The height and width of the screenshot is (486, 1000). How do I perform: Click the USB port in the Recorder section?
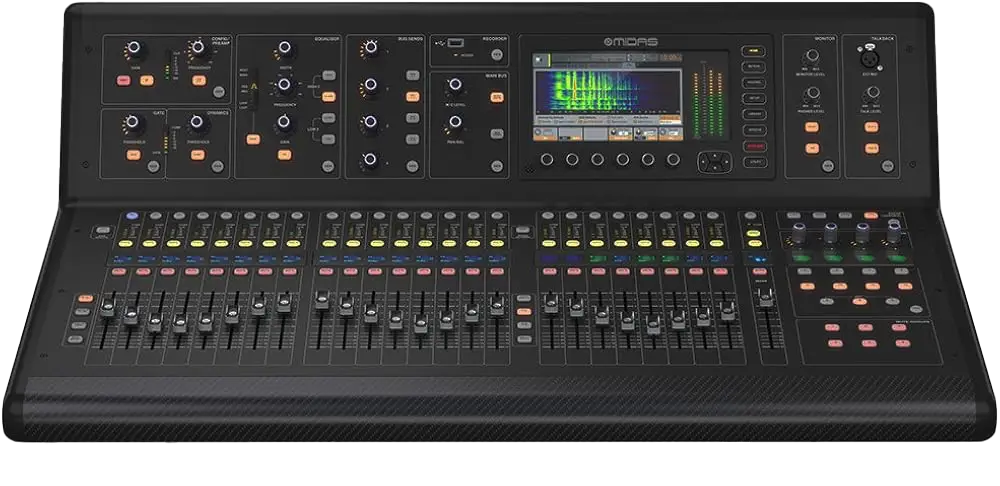click(455, 44)
